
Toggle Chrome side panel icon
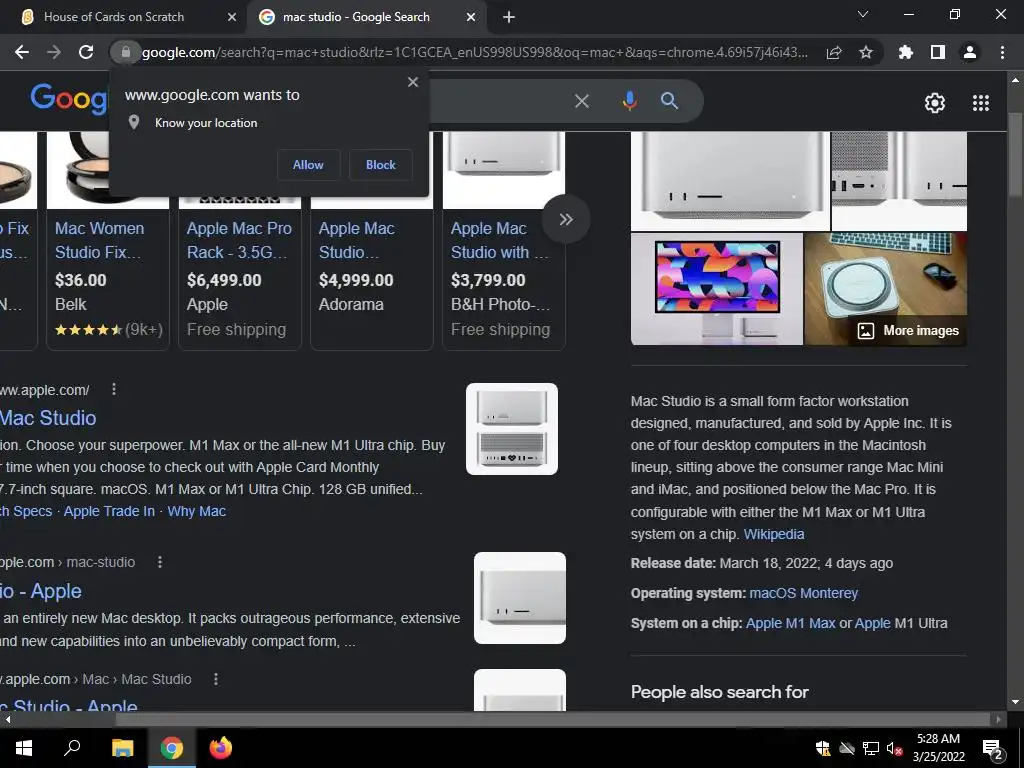coord(938,52)
